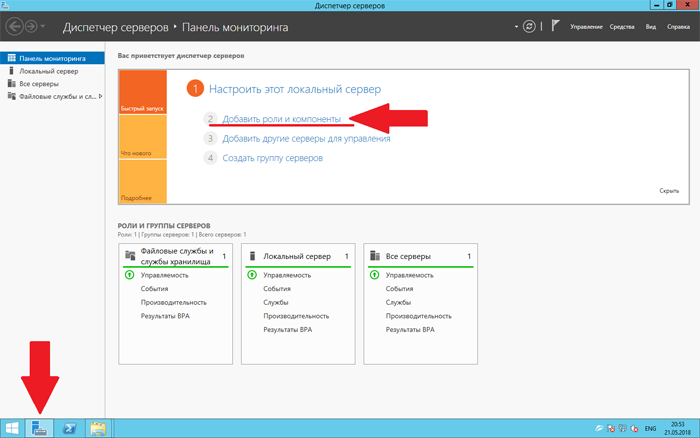Go back using the back arrow

tap(16, 25)
